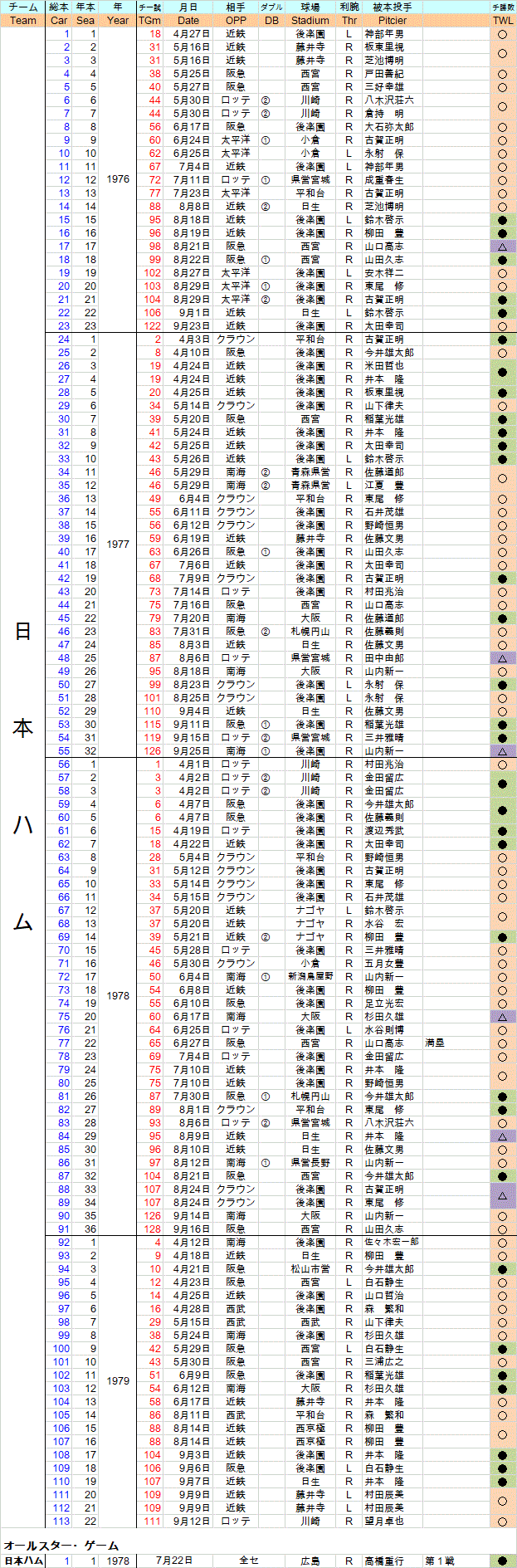Click the black circle in All-Star row

tap(503, 1561)
